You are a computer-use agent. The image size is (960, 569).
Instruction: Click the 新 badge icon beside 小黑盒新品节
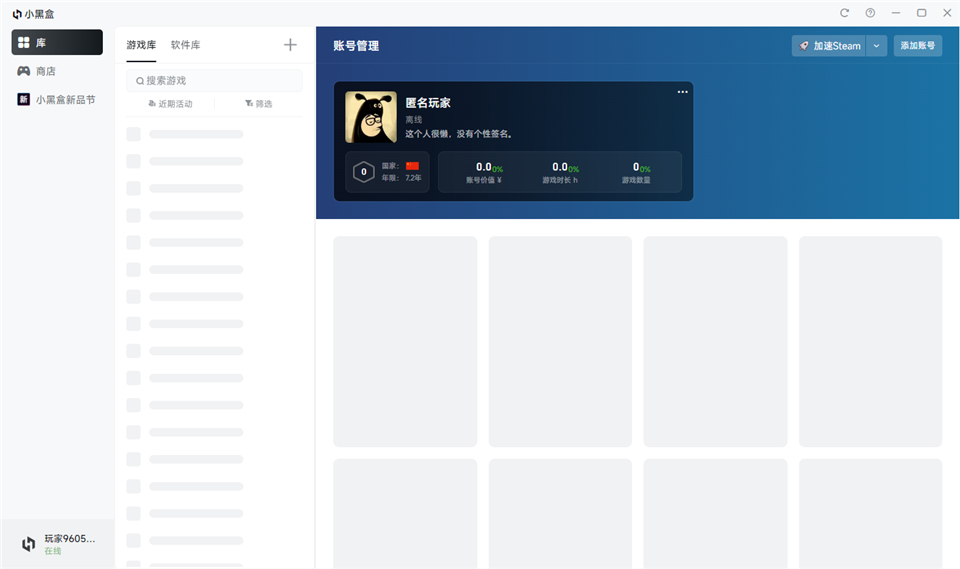(x=23, y=99)
